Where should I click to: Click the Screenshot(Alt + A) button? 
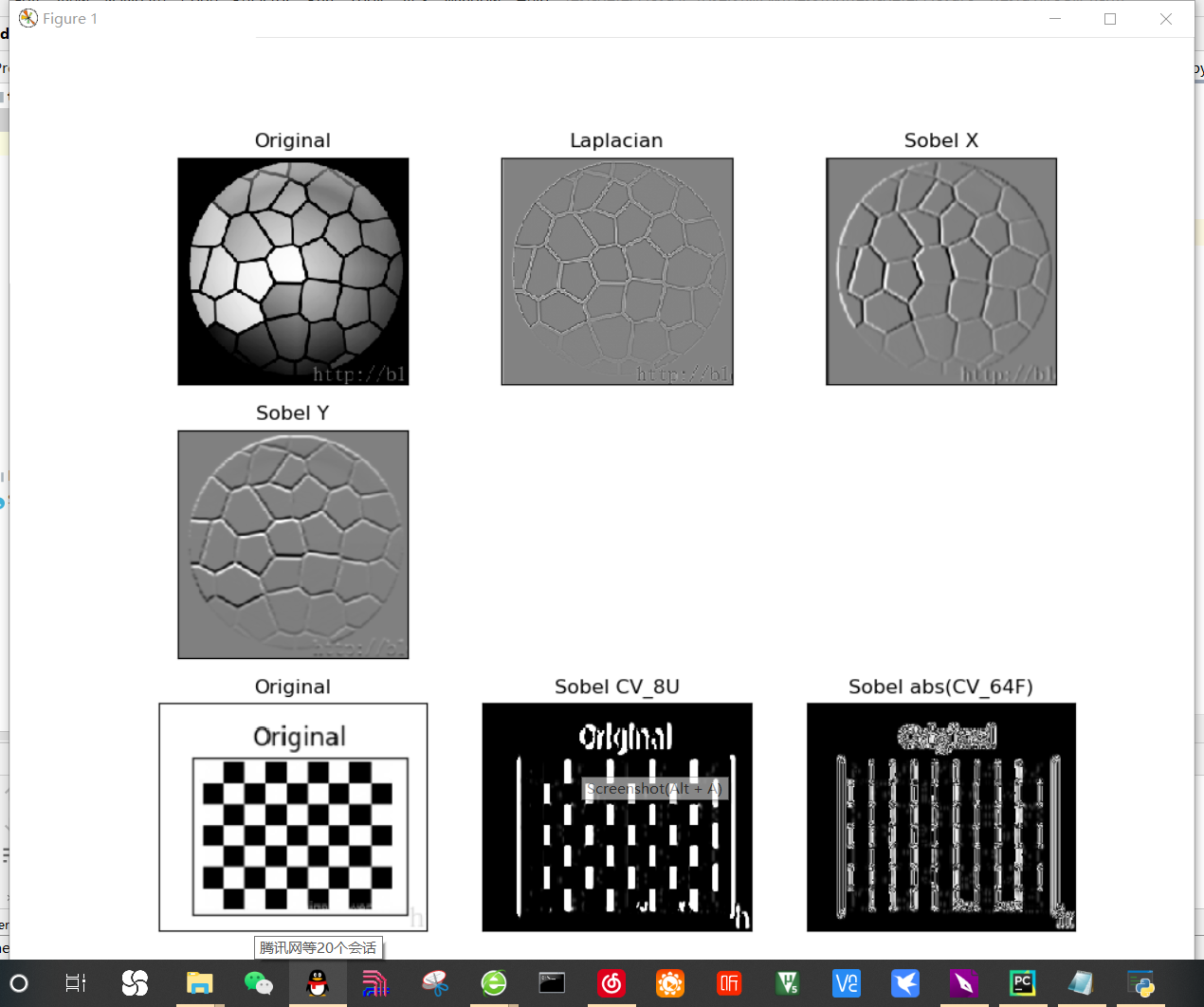(x=654, y=788)
